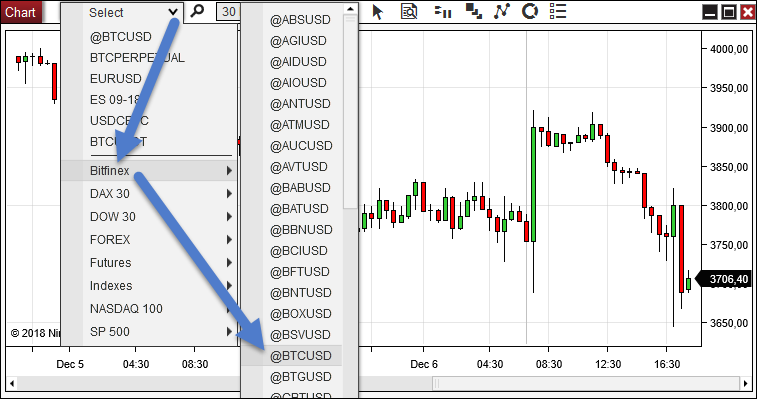The width and height of the screenshot is (757, 399).
Task: Click the magnifying glass search icon
Action: (196, 11)
